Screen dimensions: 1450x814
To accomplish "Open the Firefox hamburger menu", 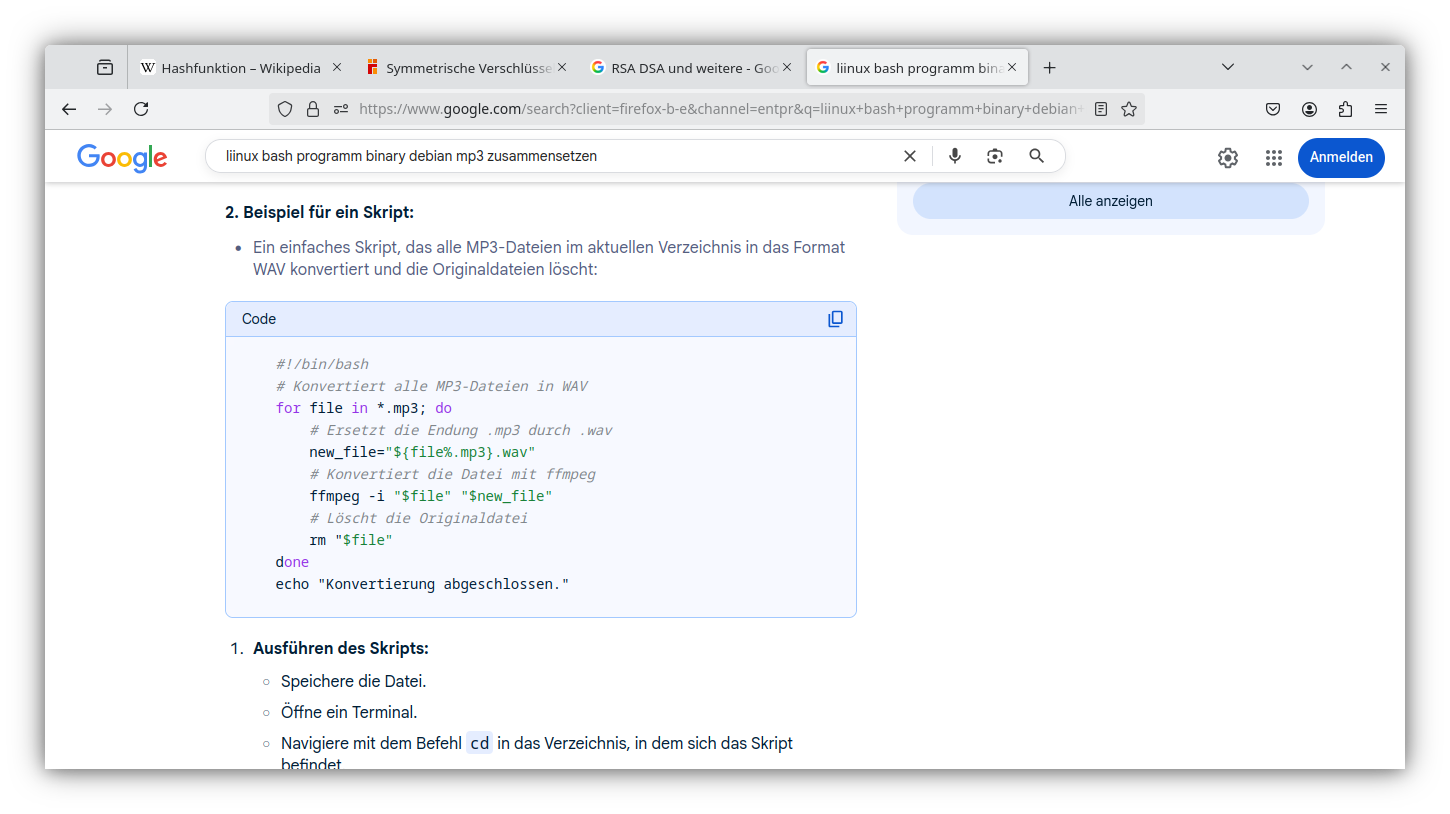I will pos(1381,109).
